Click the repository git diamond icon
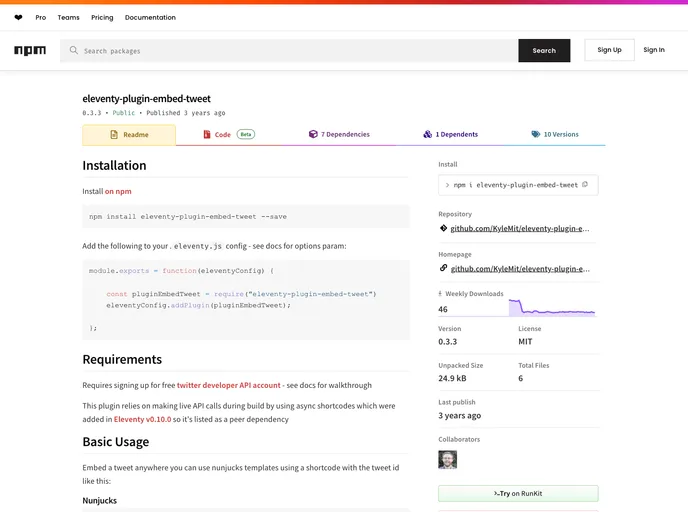688x512 pixels. click(x=443, y=228)
